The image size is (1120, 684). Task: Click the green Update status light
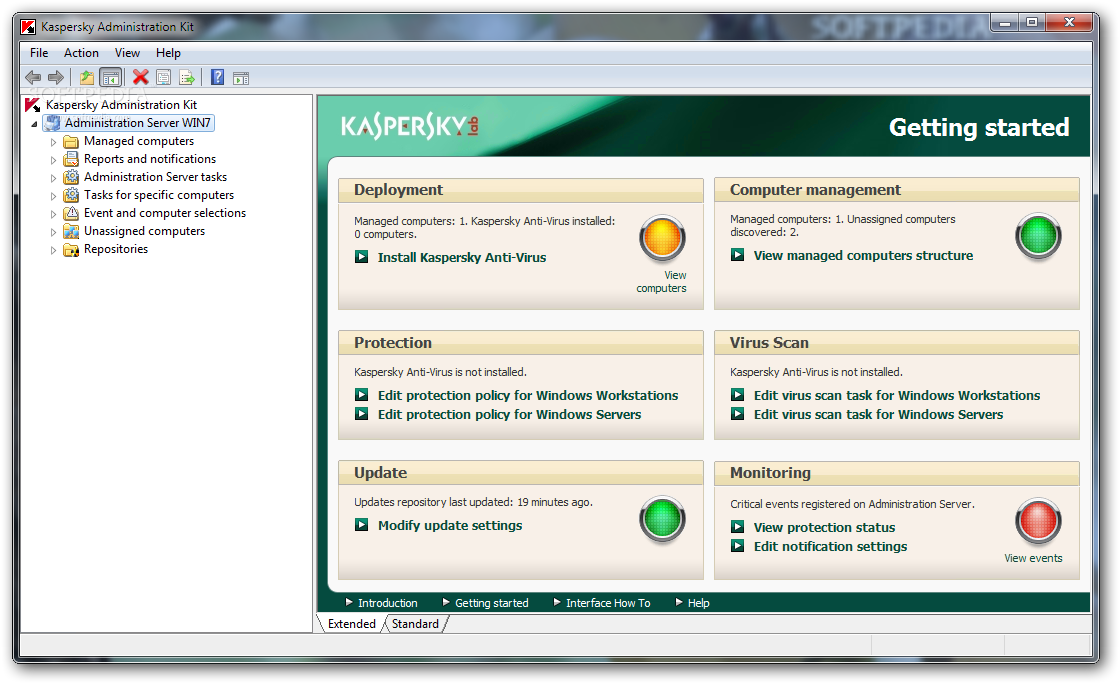tap(662, 519)
